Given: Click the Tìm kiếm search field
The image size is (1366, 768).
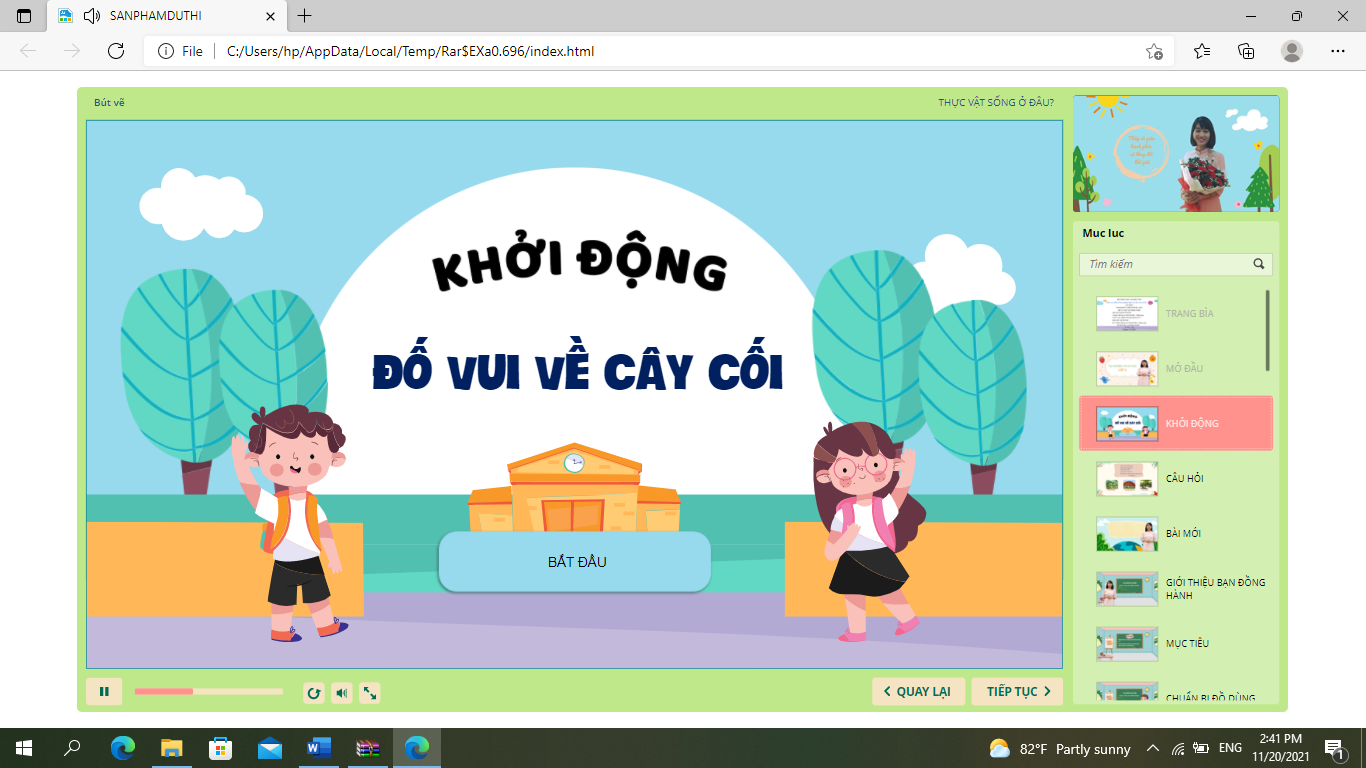Looking at the screenshot, I should tap(1165, 265).
